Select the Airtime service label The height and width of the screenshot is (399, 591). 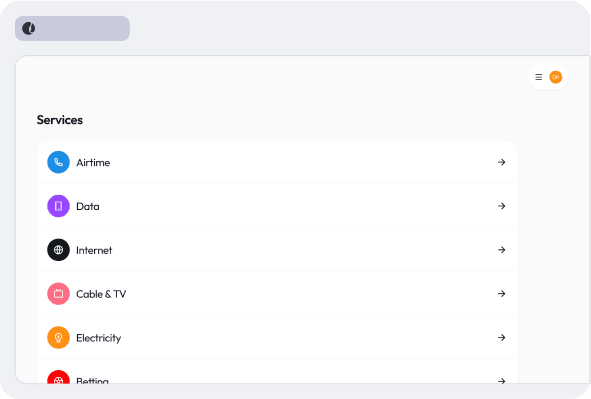93,162
